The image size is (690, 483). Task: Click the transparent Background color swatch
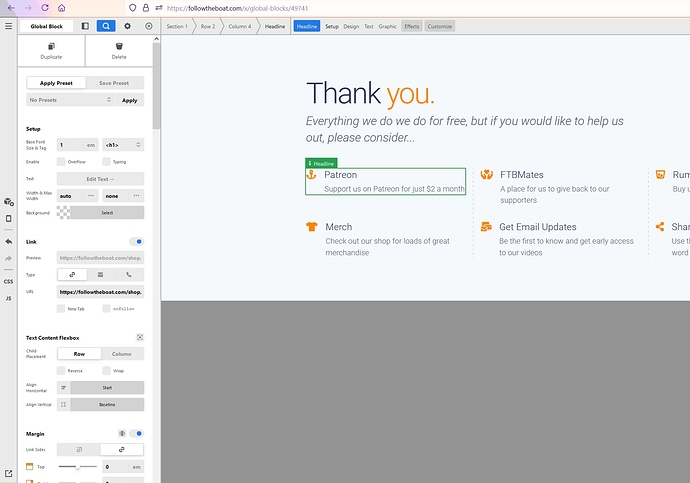(x=63, y=212)
